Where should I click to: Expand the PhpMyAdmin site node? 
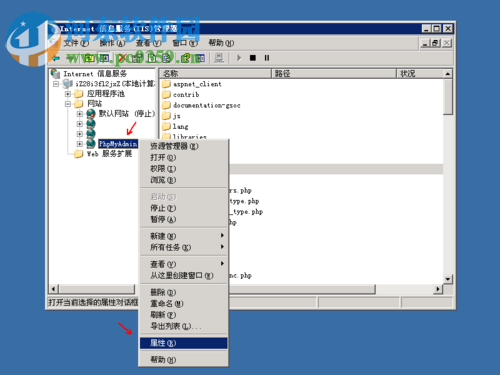pyautogui.click(x=80, y=144)
